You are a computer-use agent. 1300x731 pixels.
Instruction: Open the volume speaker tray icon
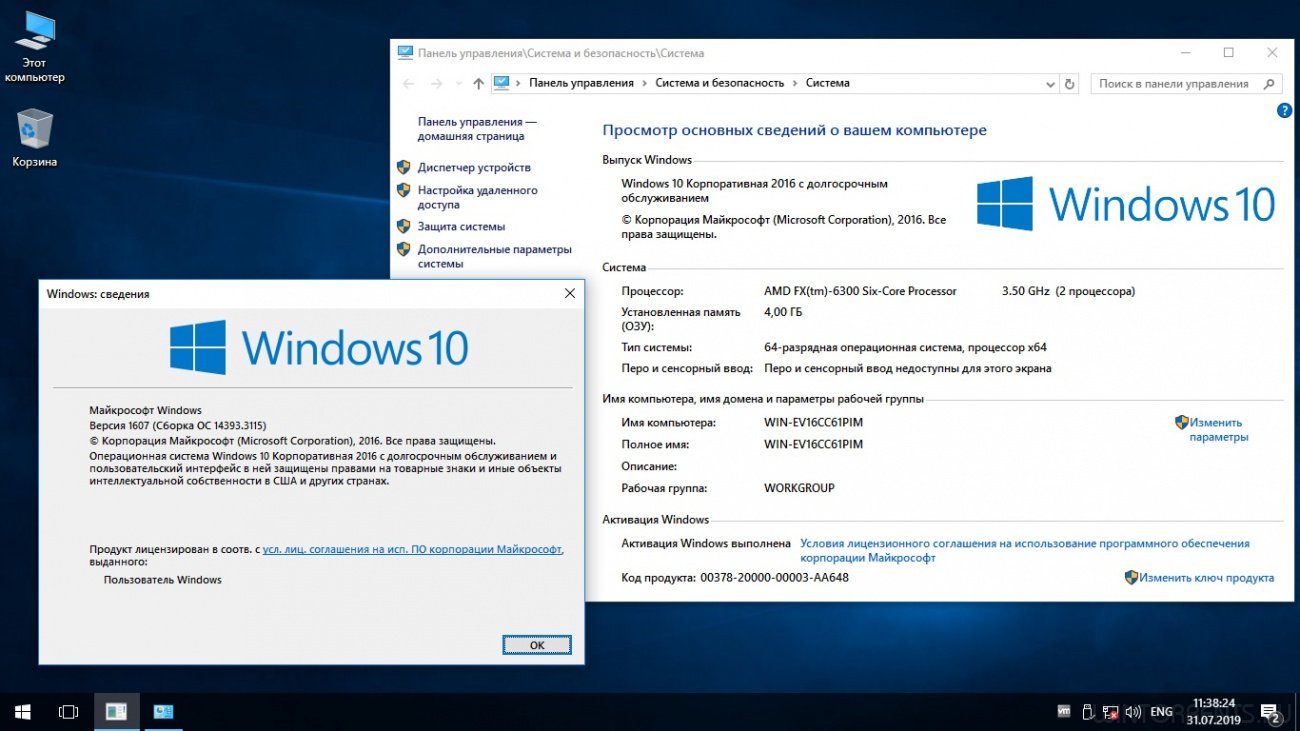[1133, 712]
